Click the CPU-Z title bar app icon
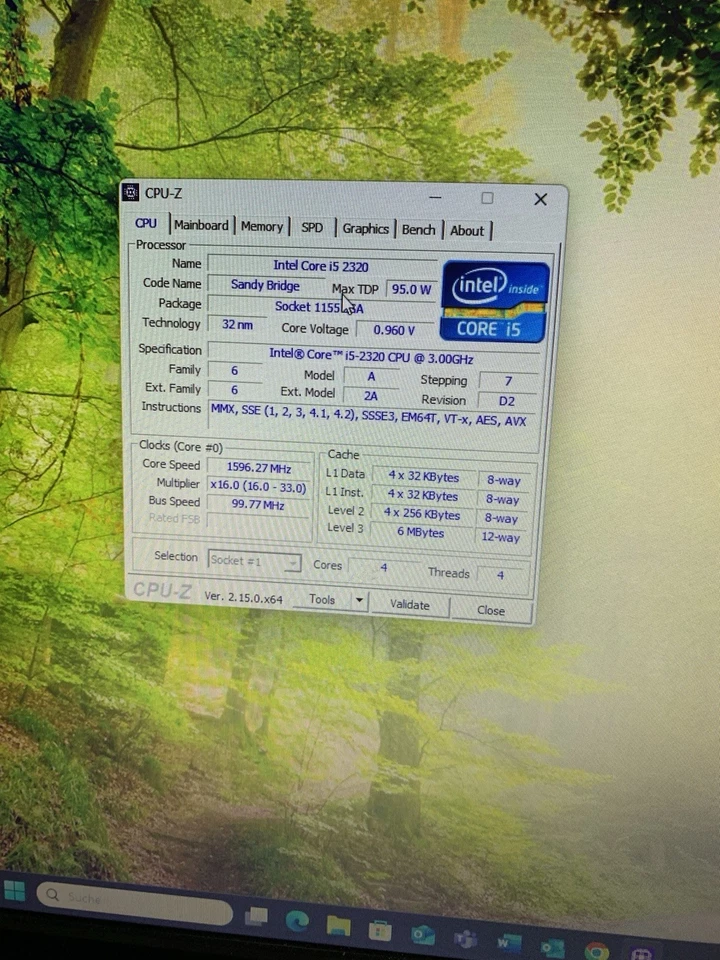The width and height of the screenshot is (720, 960). [x=130, y=192]
